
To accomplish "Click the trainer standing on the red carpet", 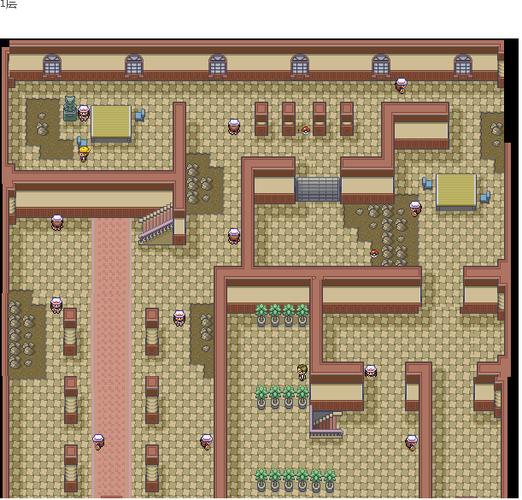I will click(x=98, y=442).
